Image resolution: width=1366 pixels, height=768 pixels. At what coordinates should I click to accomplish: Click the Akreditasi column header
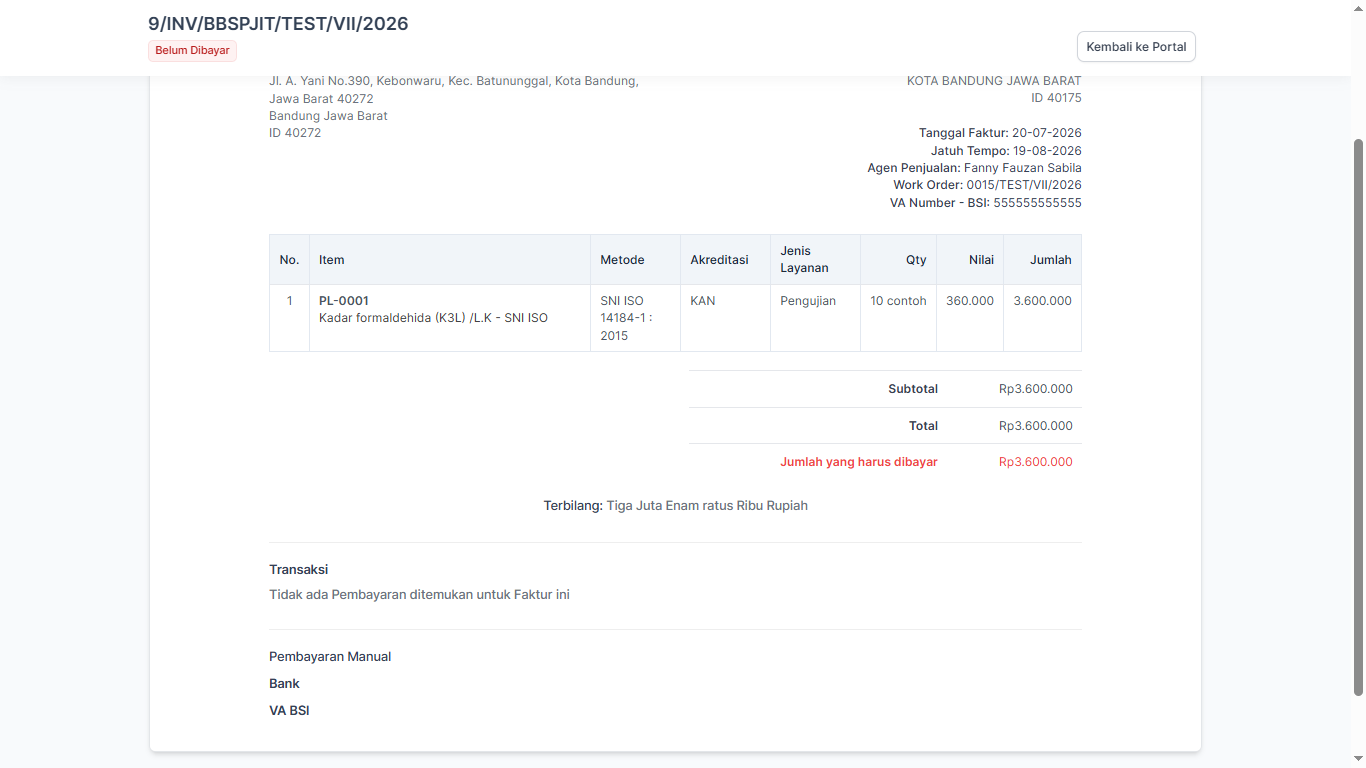pyautogui.click(x=719, y=260)
